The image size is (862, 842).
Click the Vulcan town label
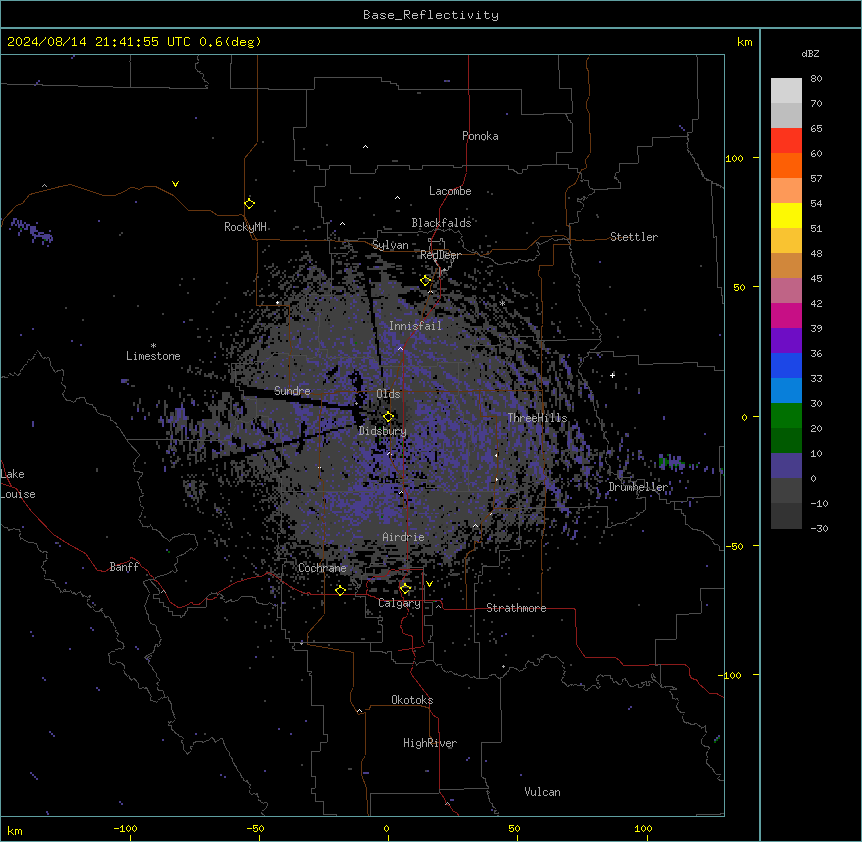pyautogui.click(x=543, y=792)
